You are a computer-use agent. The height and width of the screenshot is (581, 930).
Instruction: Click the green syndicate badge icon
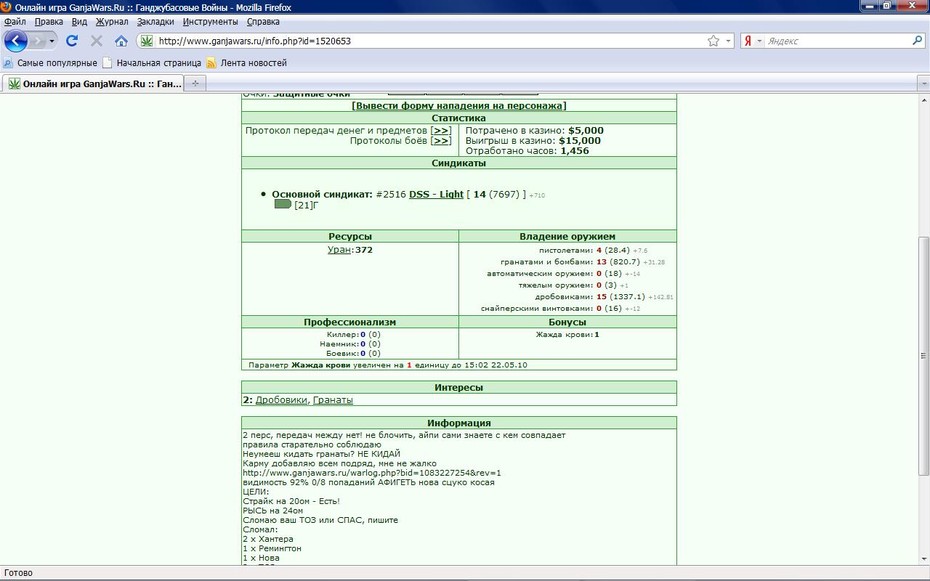[x=283, y=204]
